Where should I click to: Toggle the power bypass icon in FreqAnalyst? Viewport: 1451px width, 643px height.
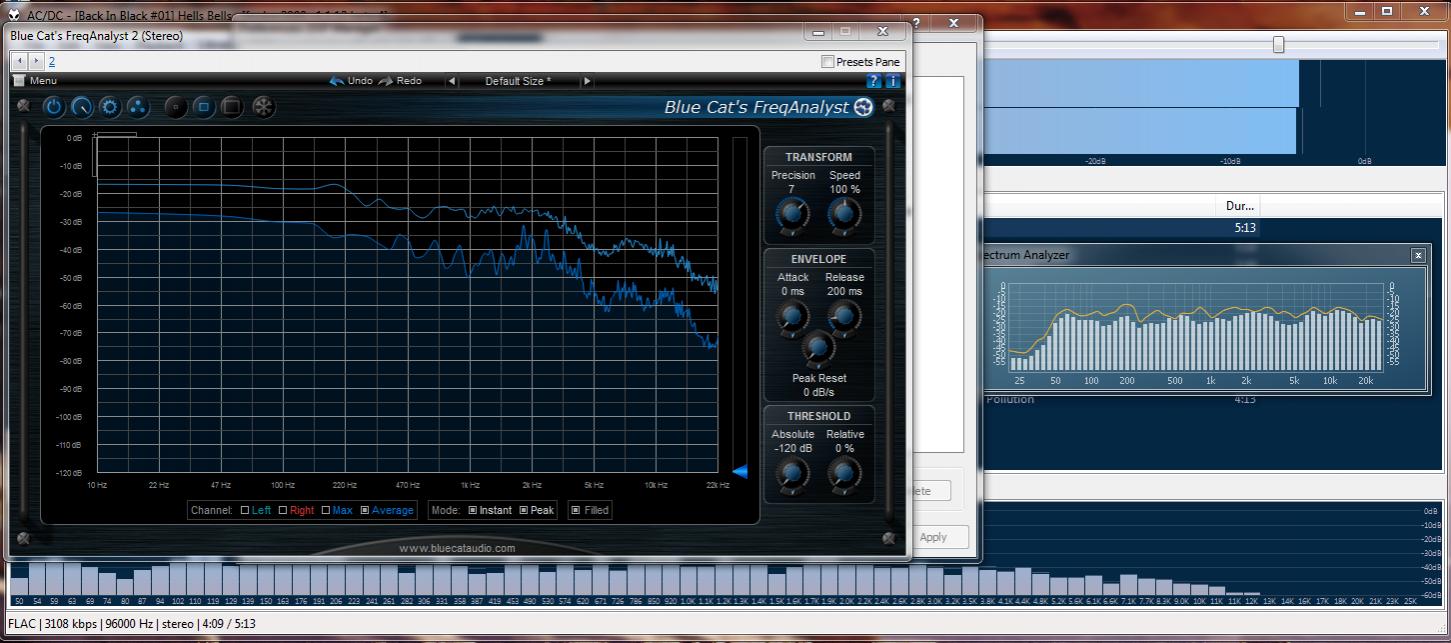[x=54, y=106]
